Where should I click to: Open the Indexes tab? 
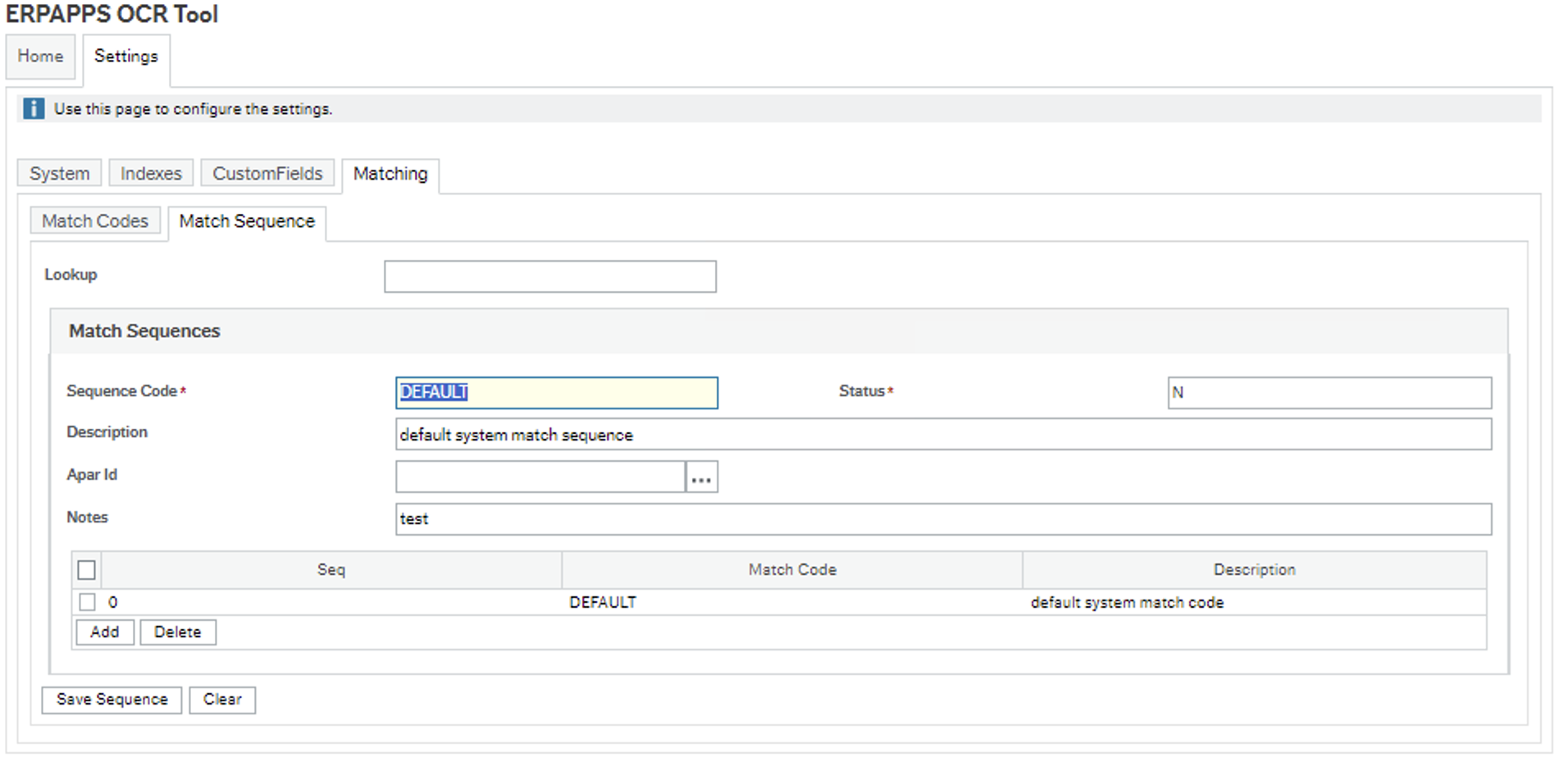[151, 173]
